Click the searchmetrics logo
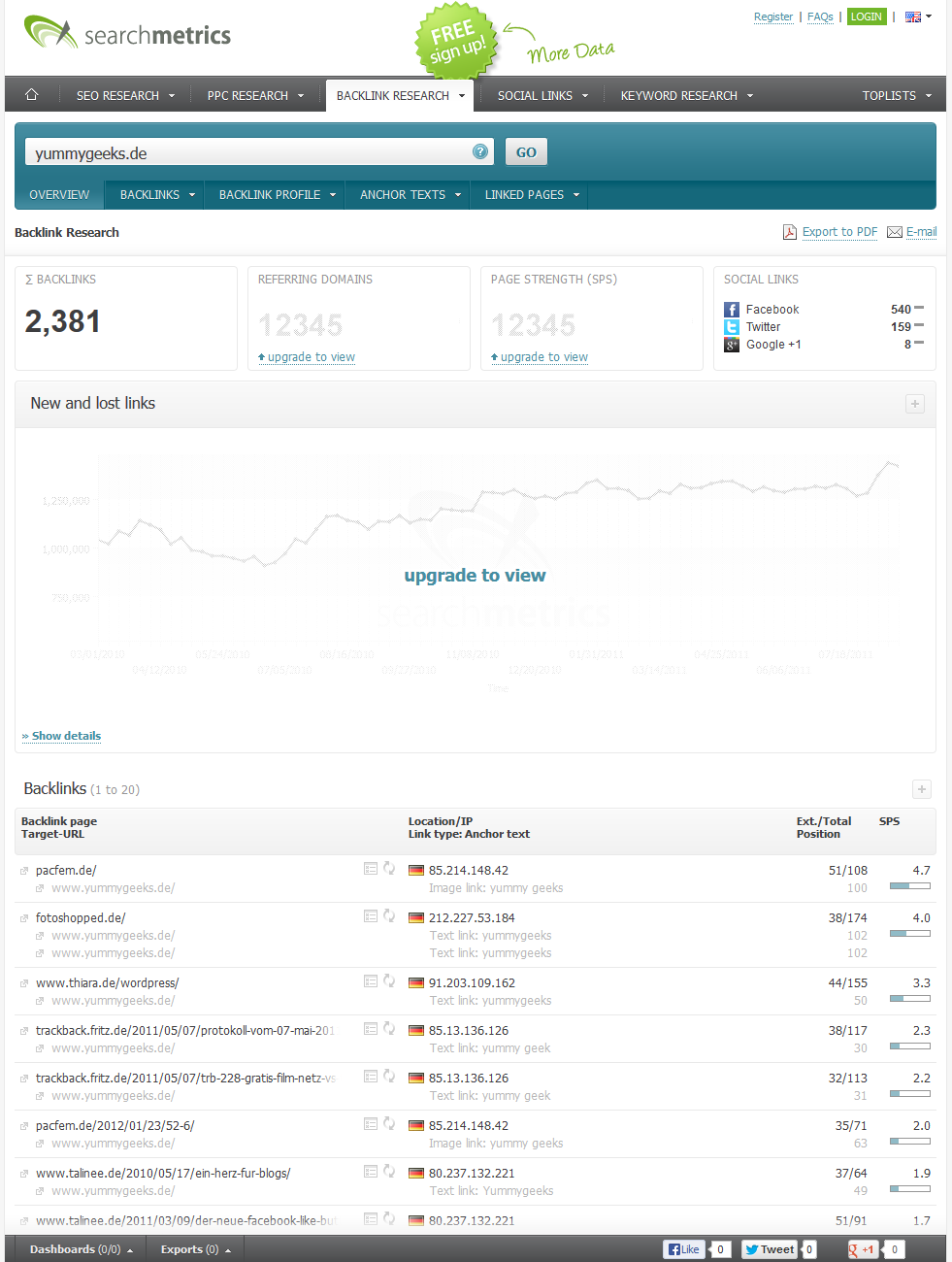Viewport: 952px width, 1262px height. coord(127,34)
